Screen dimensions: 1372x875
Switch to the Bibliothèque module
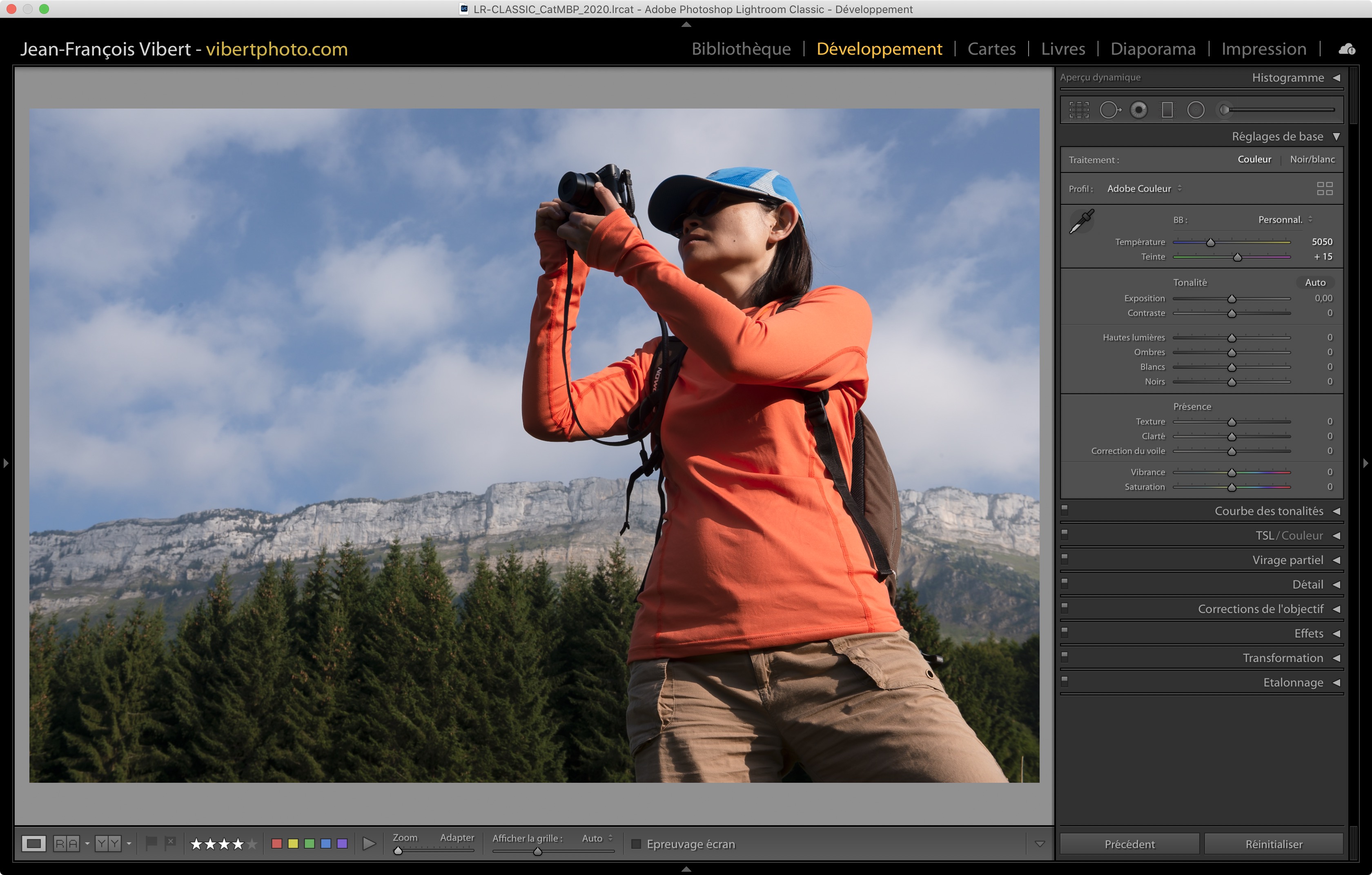[741, 49]
